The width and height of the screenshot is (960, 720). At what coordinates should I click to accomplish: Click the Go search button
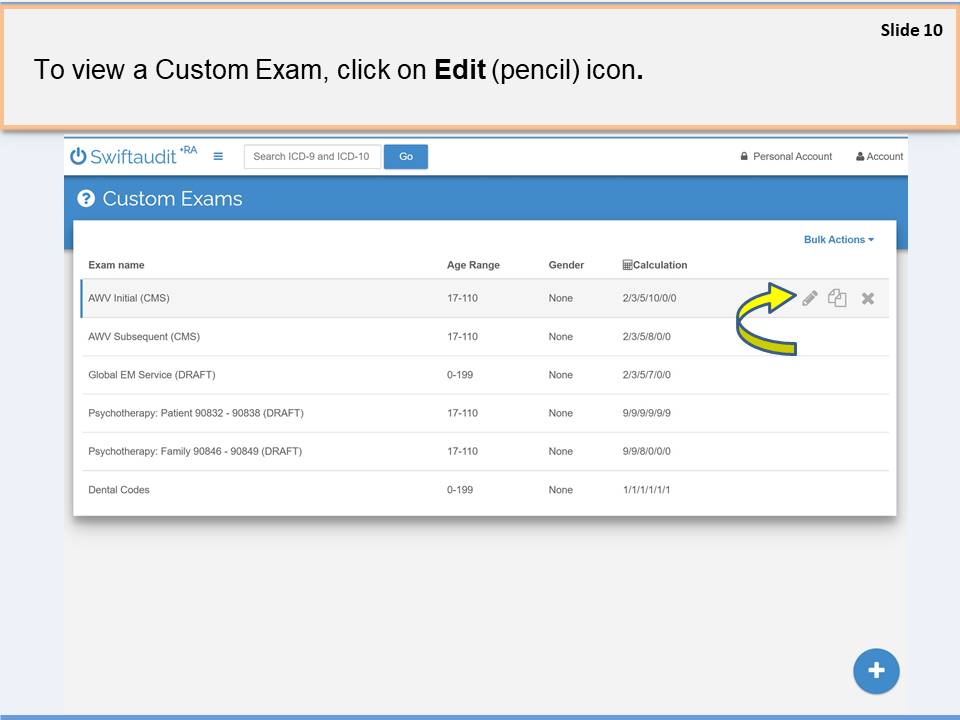[x=405, y=156]
